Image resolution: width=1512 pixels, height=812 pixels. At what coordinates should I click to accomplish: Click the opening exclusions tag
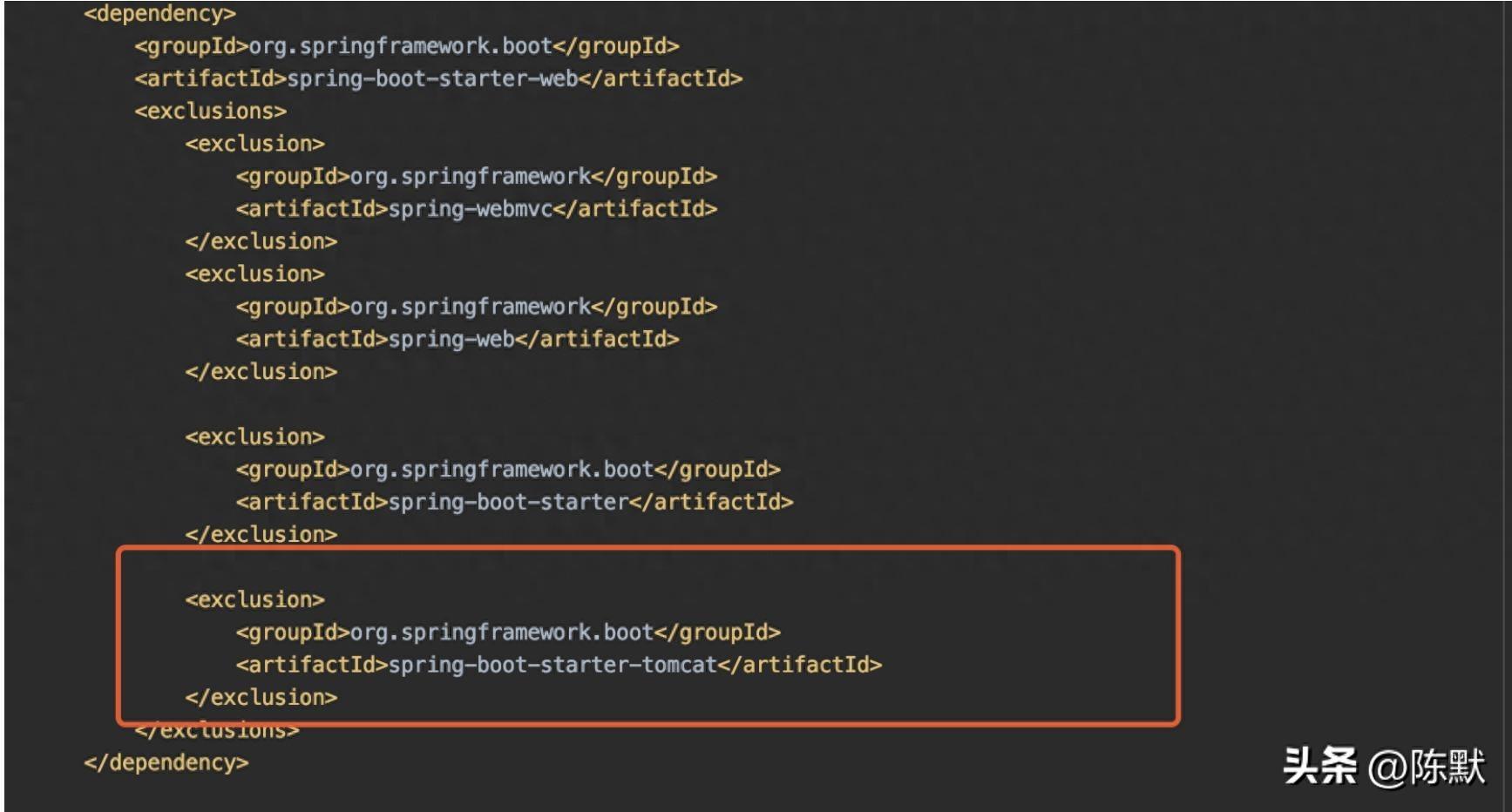tap(210, 112)
